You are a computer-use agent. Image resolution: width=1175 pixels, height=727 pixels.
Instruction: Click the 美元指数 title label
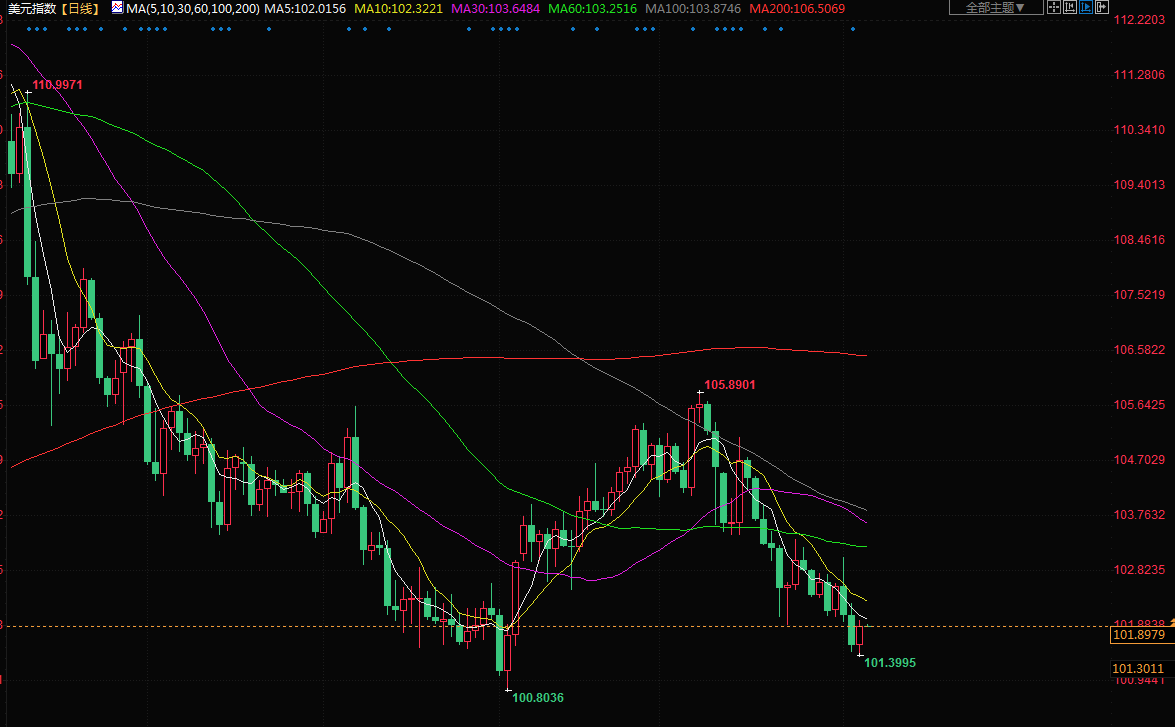pyautogui.click(x=31, y=8)
